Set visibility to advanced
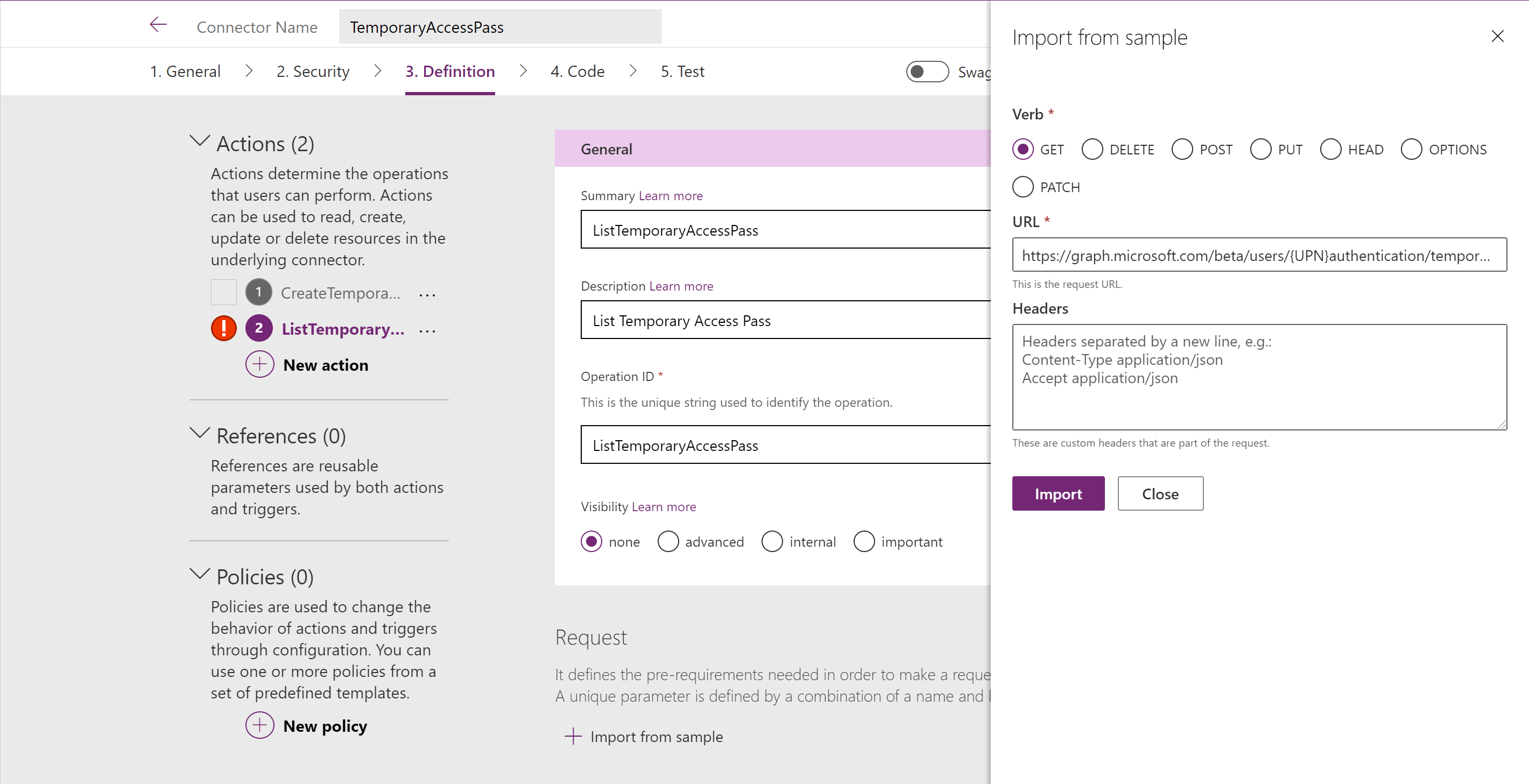 [668, 541]
